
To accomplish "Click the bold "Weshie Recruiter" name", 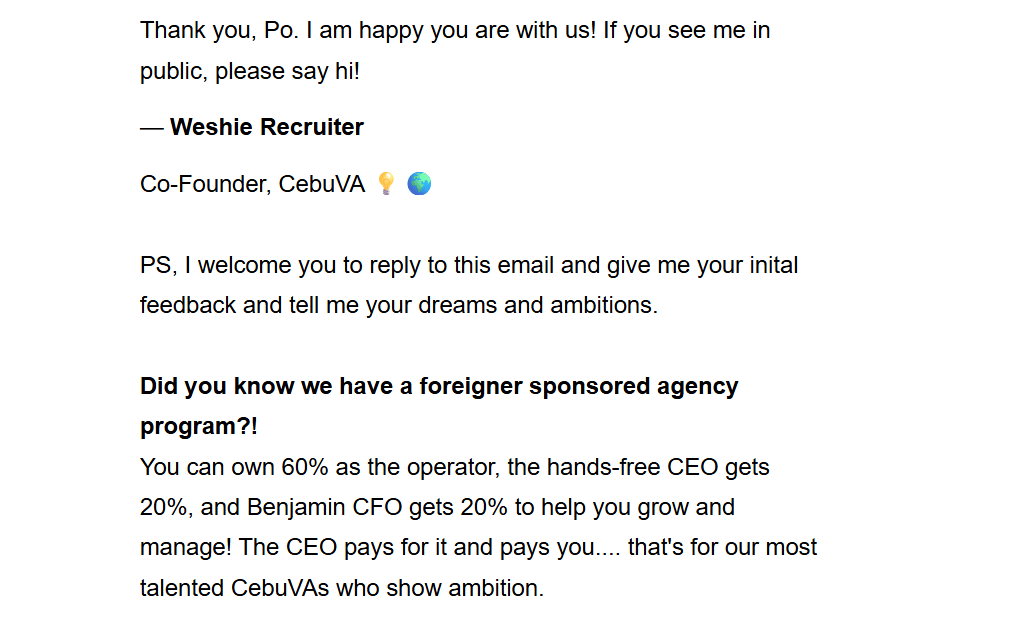I will tap(266, 127).
